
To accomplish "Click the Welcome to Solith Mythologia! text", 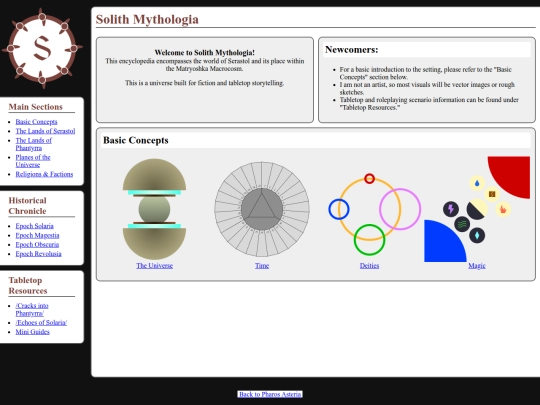I will [205, 53].
